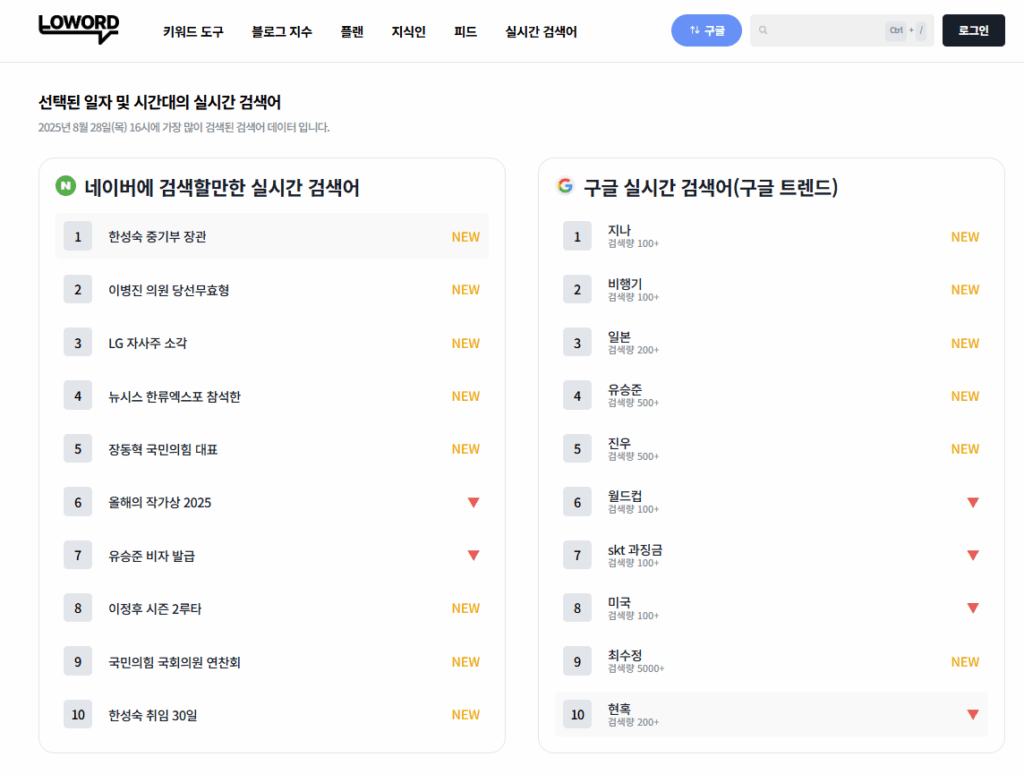Click the rank badge 1 next to 한성숙 중기부 장관
This screenshot has width=1024, height=774.
(x=78, y=236)
